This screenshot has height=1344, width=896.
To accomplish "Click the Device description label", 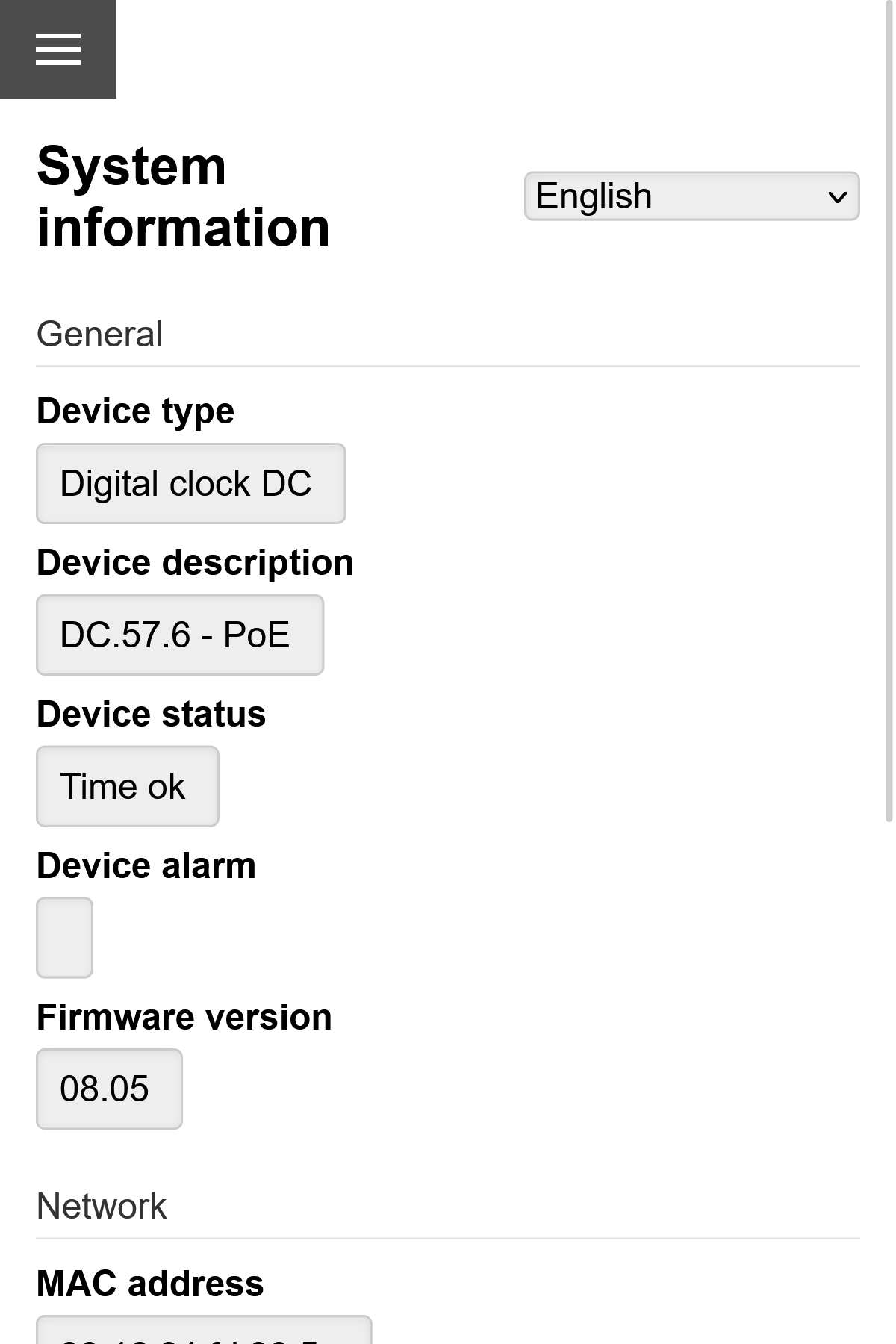I will 195,562.
